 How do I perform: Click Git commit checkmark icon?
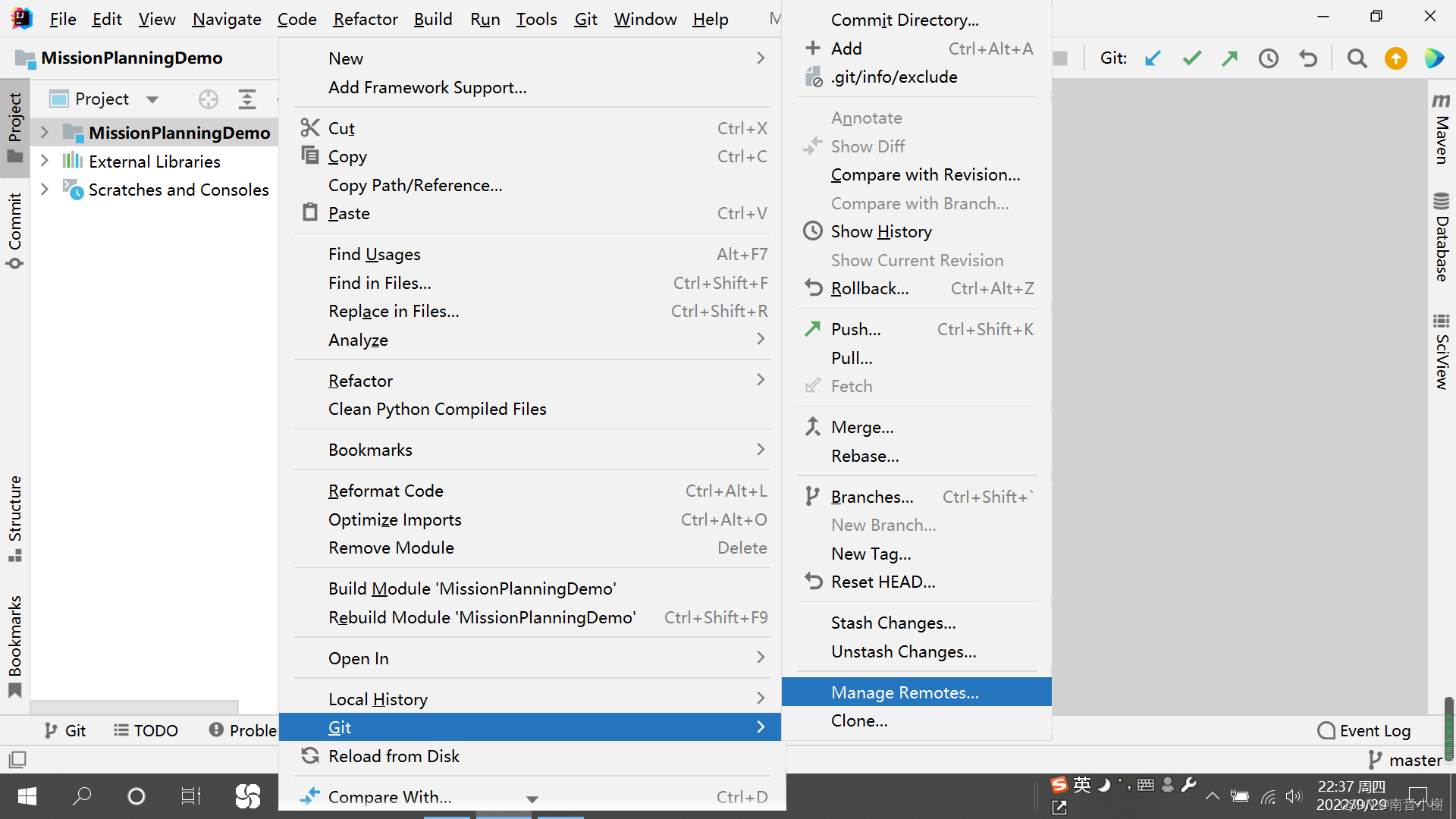point(1192,58)
